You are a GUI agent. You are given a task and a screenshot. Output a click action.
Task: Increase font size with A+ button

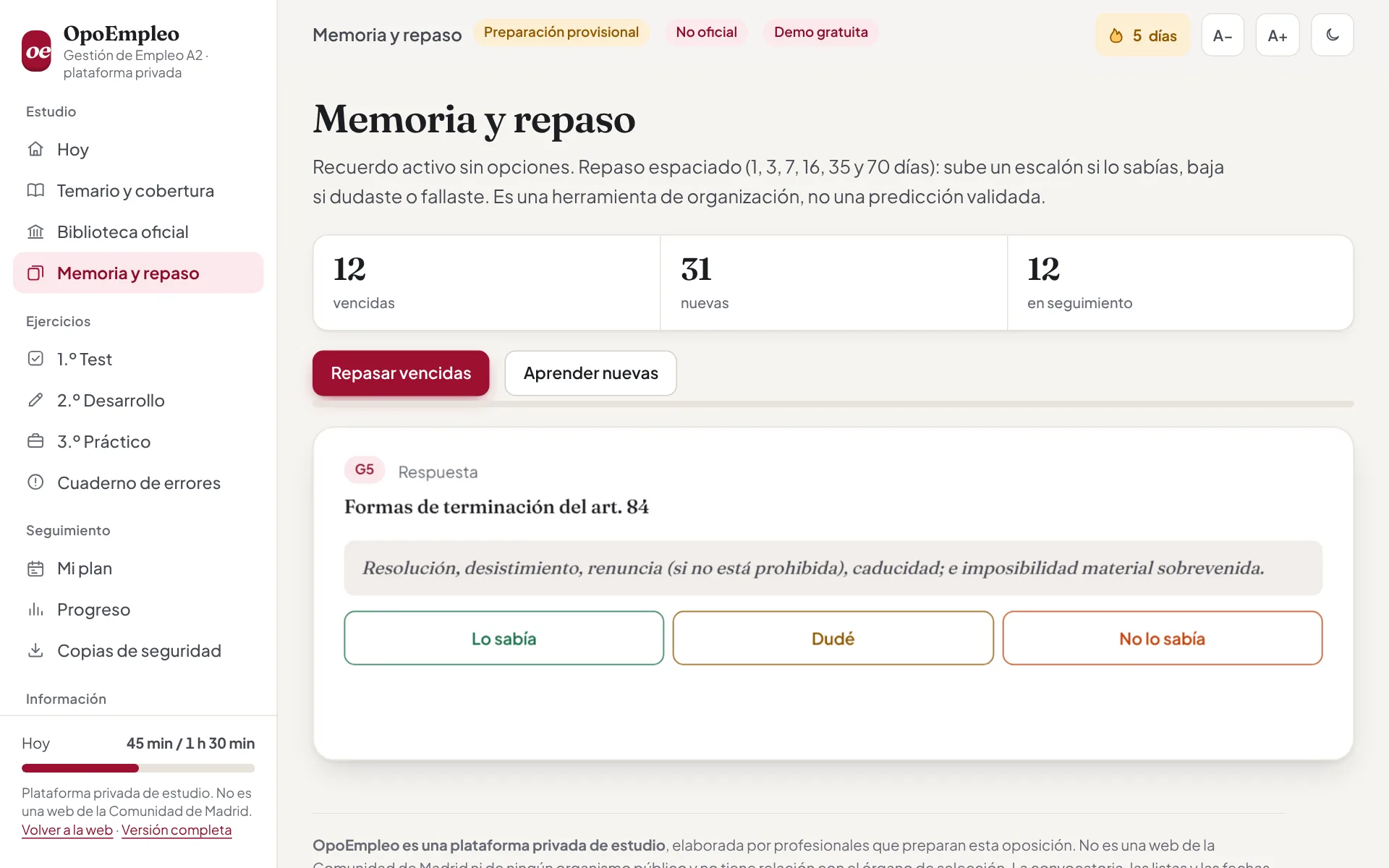(1278, 35)
